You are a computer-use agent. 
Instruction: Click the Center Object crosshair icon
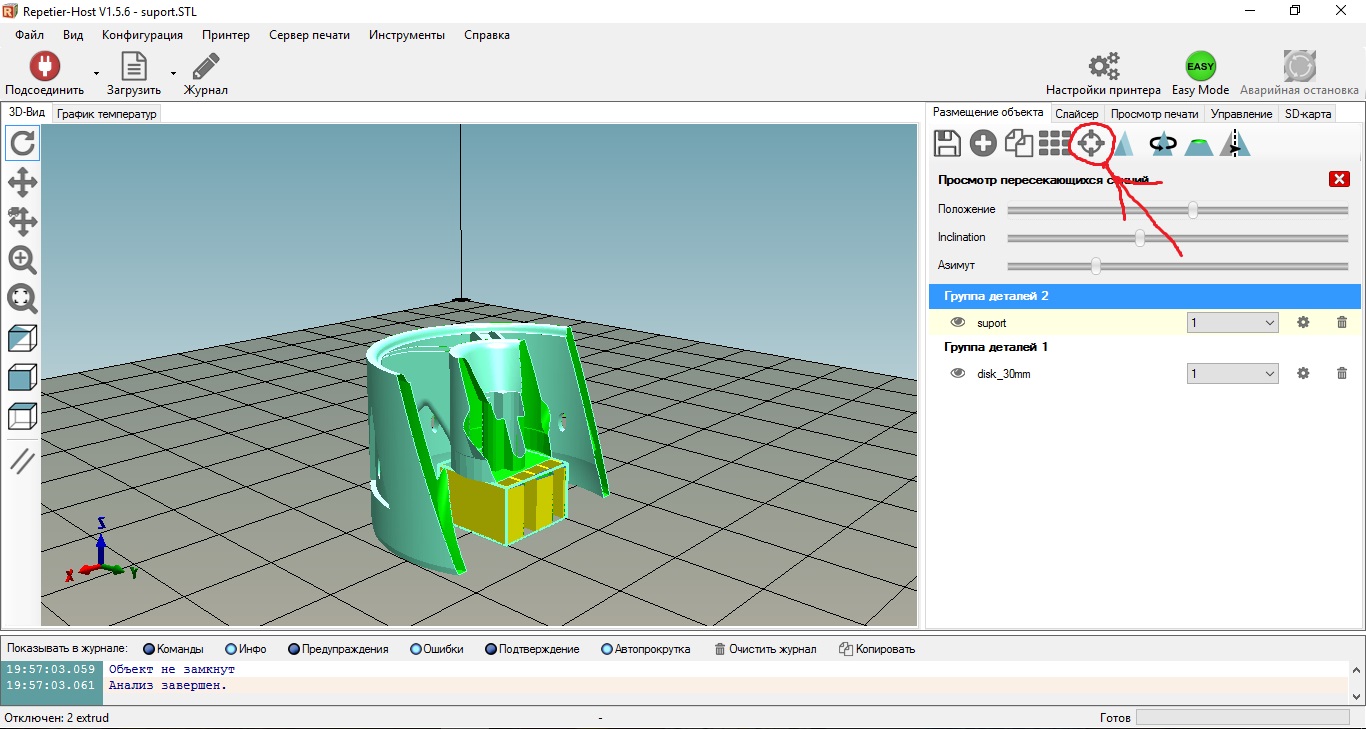tap(1091, 144)
